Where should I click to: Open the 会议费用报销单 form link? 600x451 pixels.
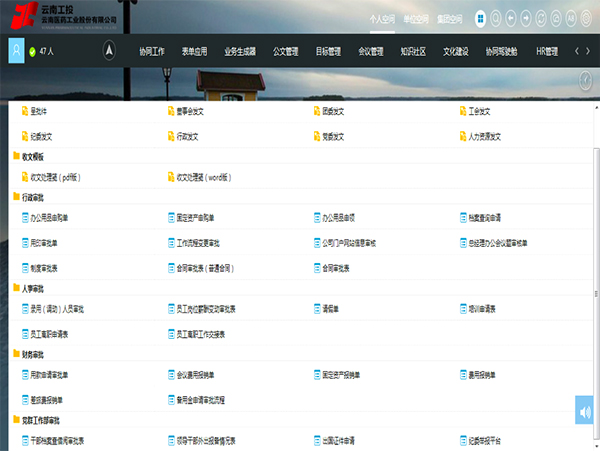coord(195,375)
